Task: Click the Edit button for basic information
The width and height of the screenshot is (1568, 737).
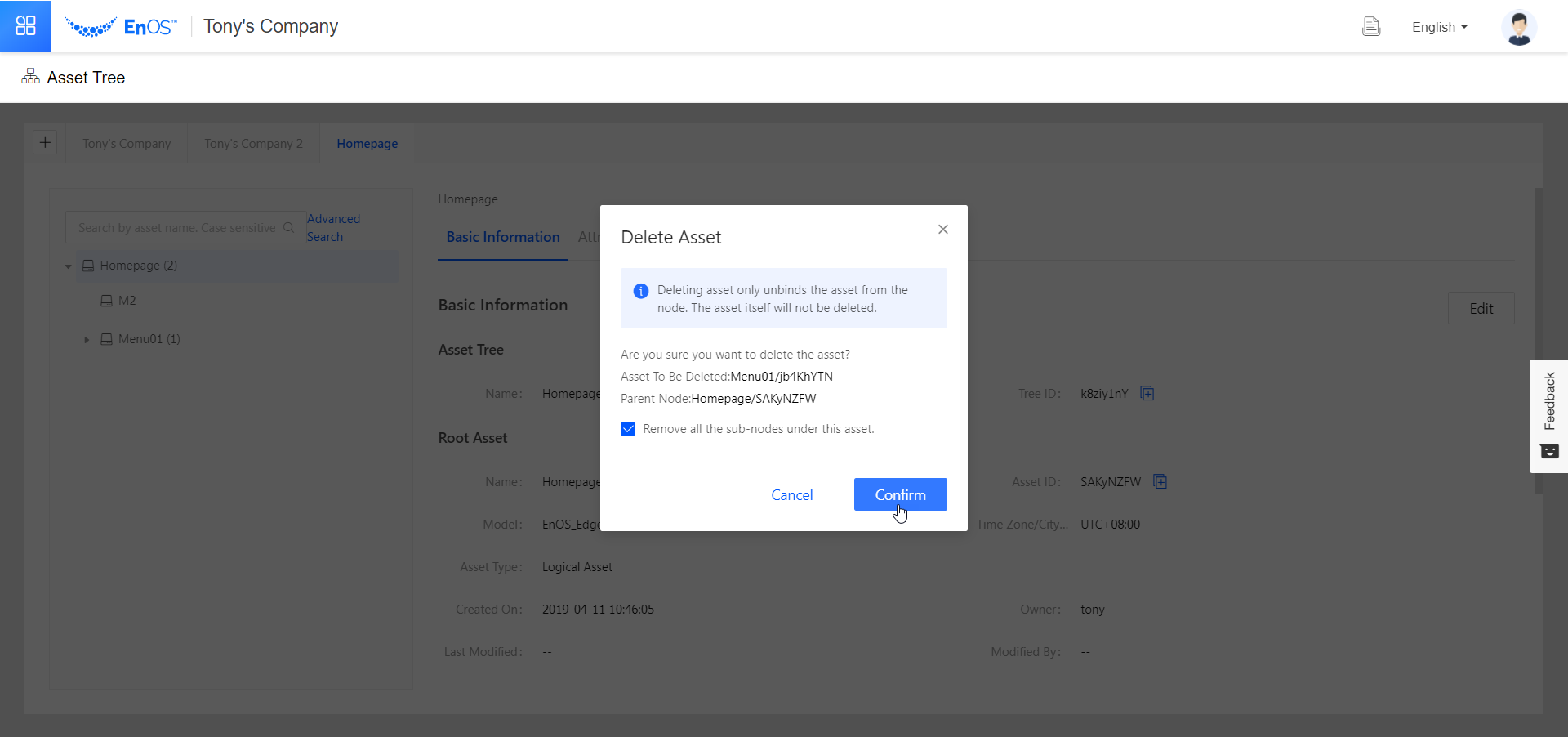Action: coord(1481,308)
